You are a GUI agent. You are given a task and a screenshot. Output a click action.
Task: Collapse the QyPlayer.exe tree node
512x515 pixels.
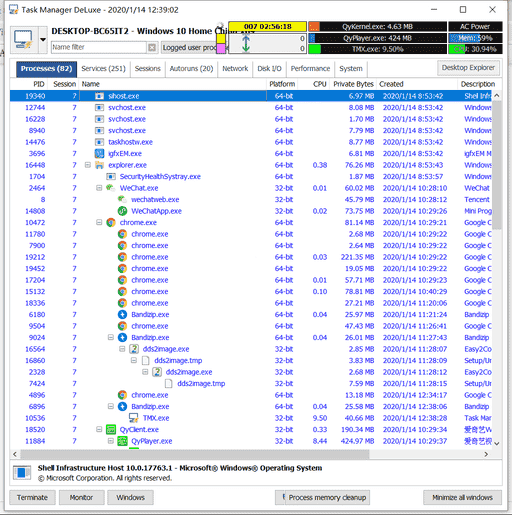111,441
